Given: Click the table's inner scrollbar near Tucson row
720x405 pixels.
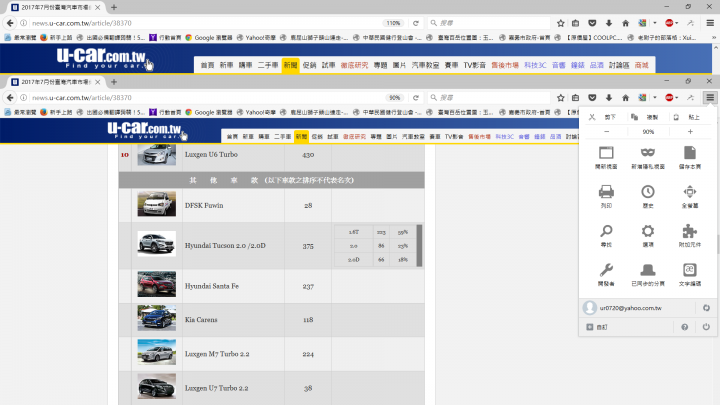Looking at the screenshot, I should click(419, 245).
